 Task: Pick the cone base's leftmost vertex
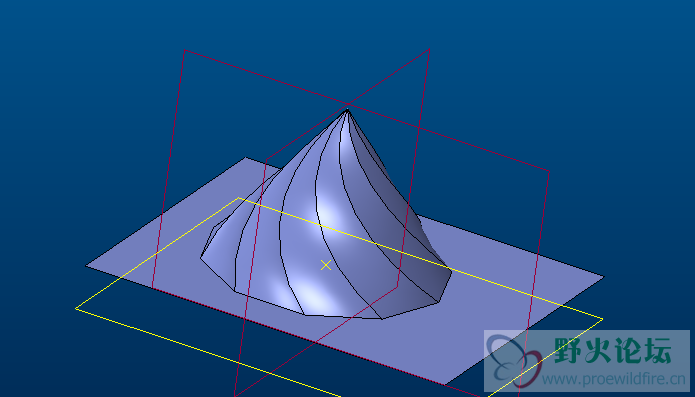(x=200, y=257)
